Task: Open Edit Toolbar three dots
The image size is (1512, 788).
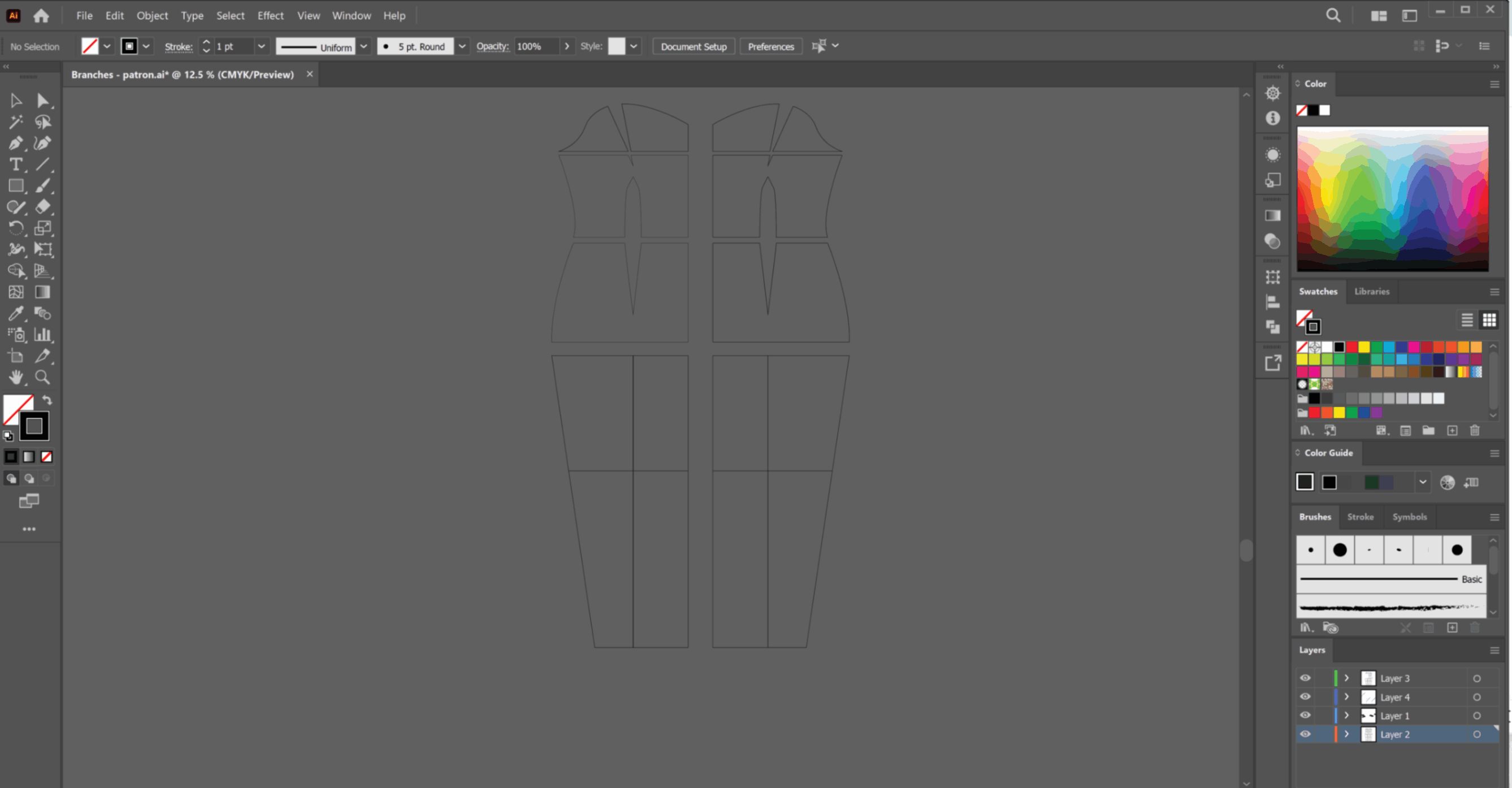Action: tap(29, 529)
